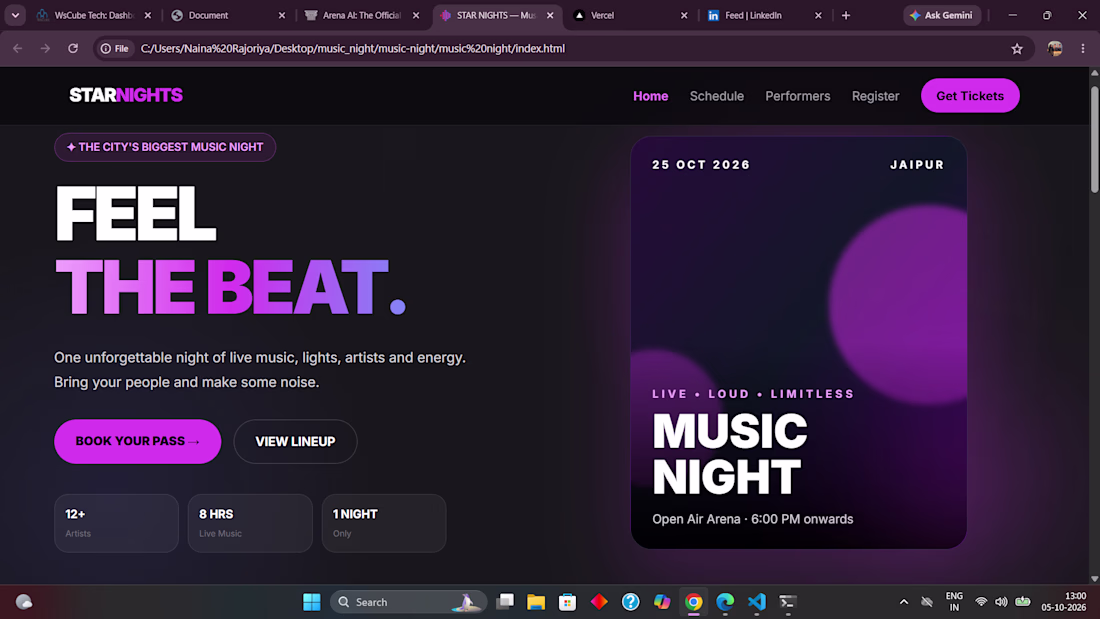Close the Vercel tab
Viewport: 1100px width, 619px height.
(x=684, y=15)
